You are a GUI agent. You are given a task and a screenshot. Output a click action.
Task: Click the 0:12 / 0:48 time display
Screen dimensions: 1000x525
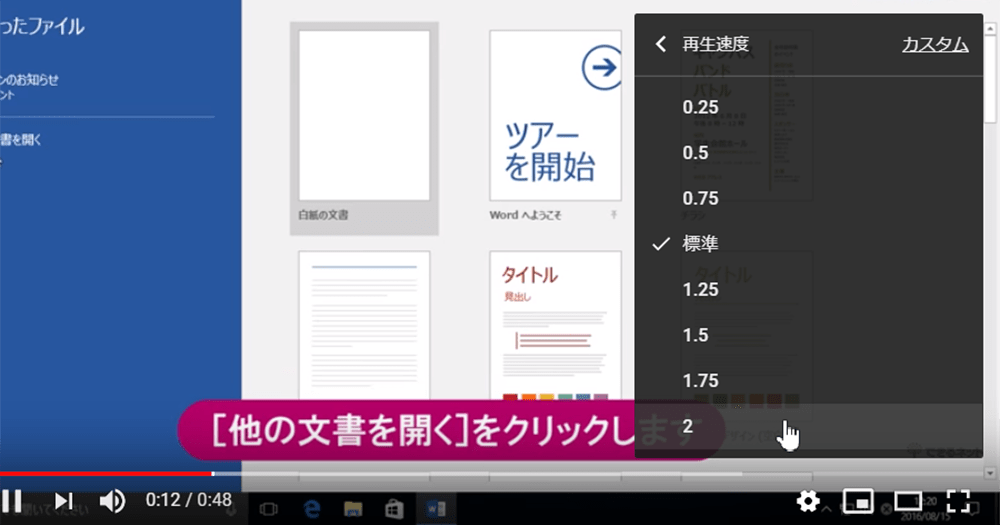point(189,499)
